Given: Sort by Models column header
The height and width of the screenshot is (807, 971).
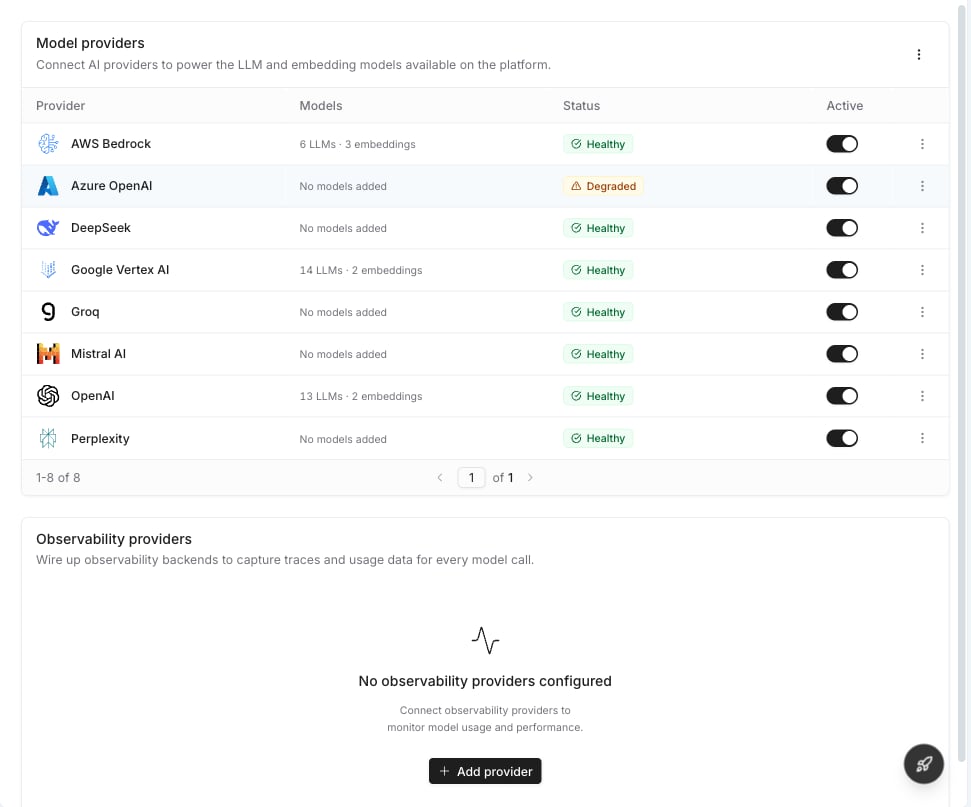Looking at the screenshot, I should pos(321,105).
